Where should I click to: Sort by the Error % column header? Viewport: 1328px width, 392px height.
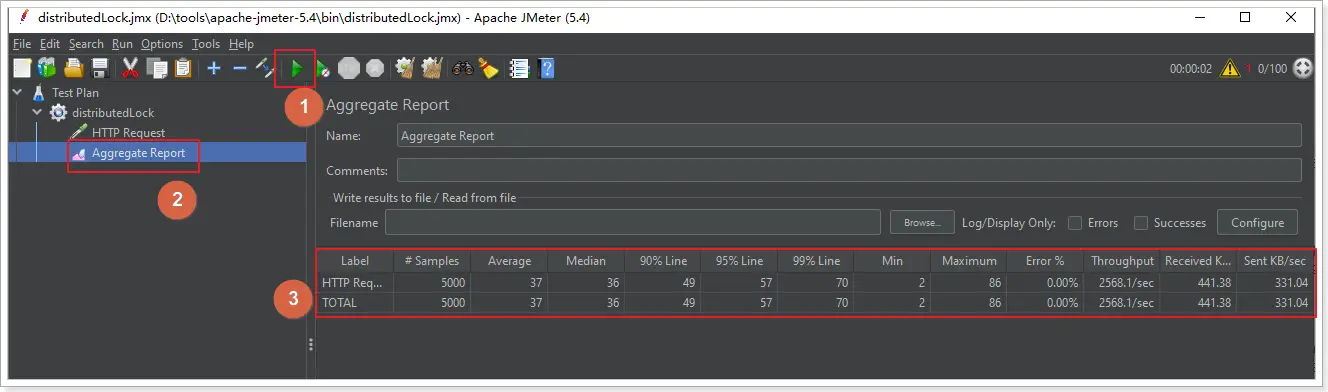pos(1046,261)
